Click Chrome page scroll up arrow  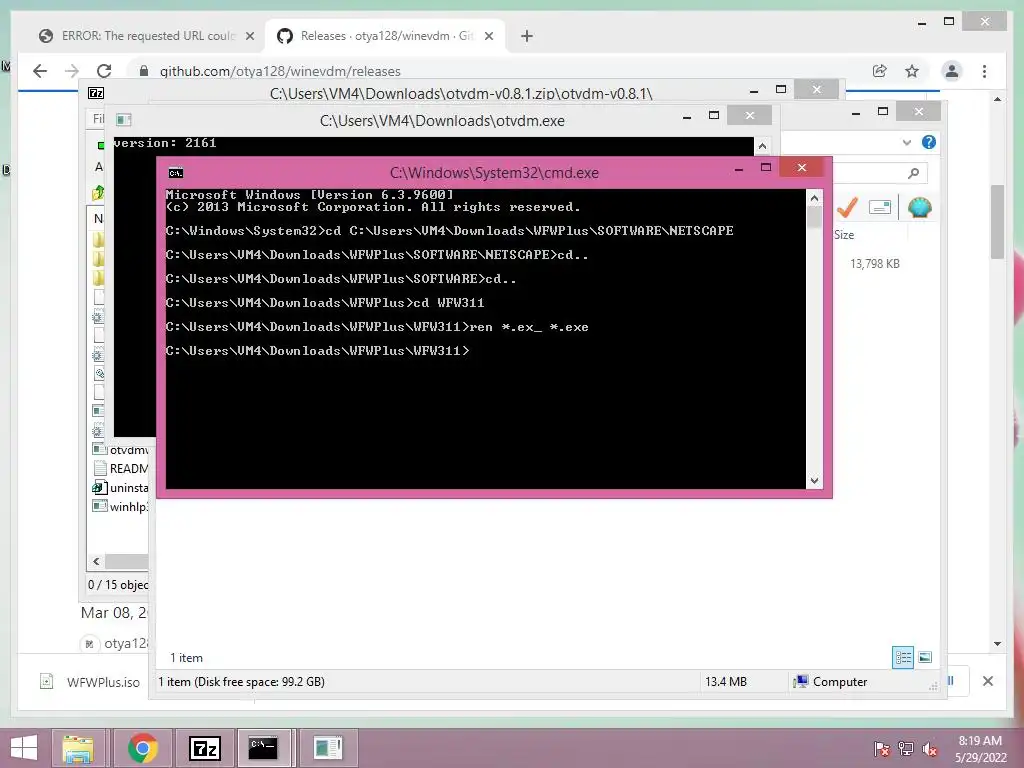(997, 100)
